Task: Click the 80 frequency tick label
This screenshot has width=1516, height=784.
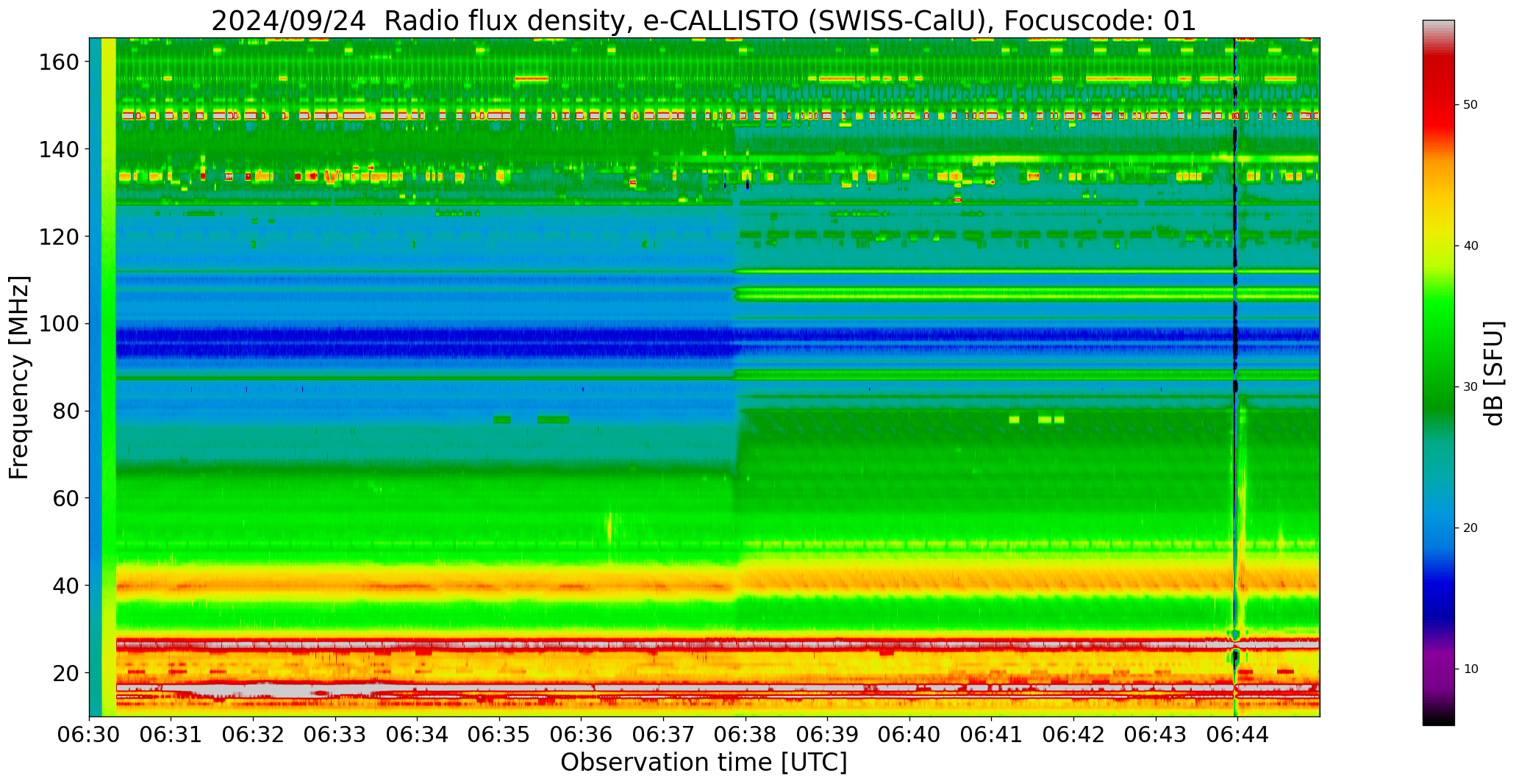Action: click(66, 411)
